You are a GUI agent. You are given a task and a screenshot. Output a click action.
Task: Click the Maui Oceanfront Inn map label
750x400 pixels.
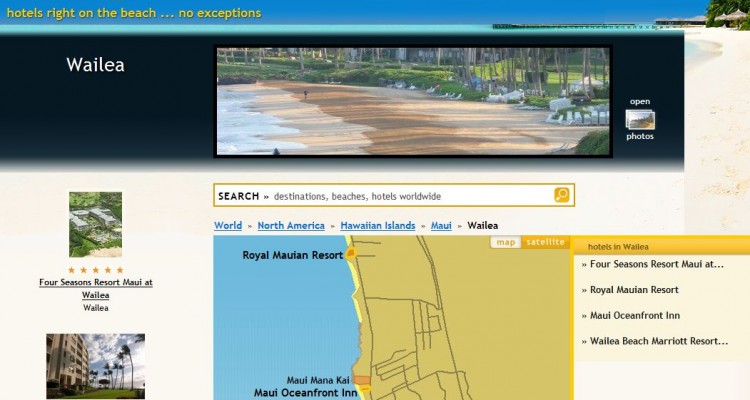tap(306, 393)
